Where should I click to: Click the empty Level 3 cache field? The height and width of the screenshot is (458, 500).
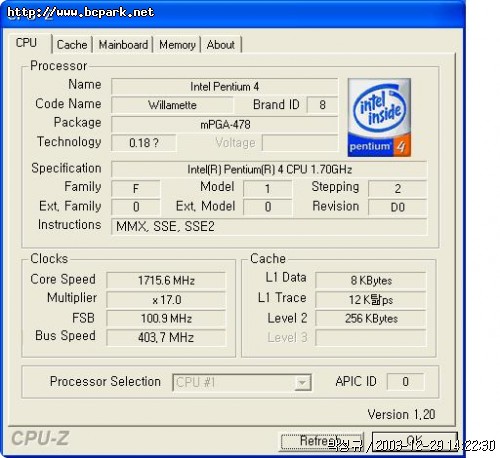tap(371, 337)
